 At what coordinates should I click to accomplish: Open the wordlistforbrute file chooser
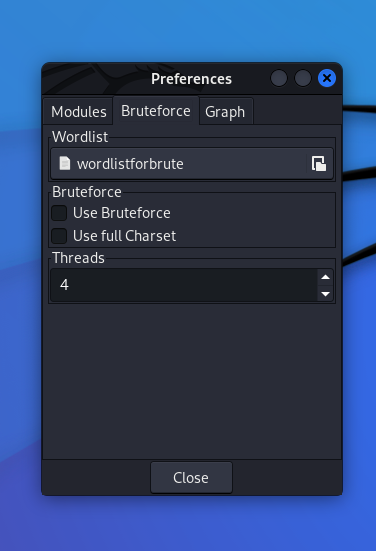tap(192, 164)
